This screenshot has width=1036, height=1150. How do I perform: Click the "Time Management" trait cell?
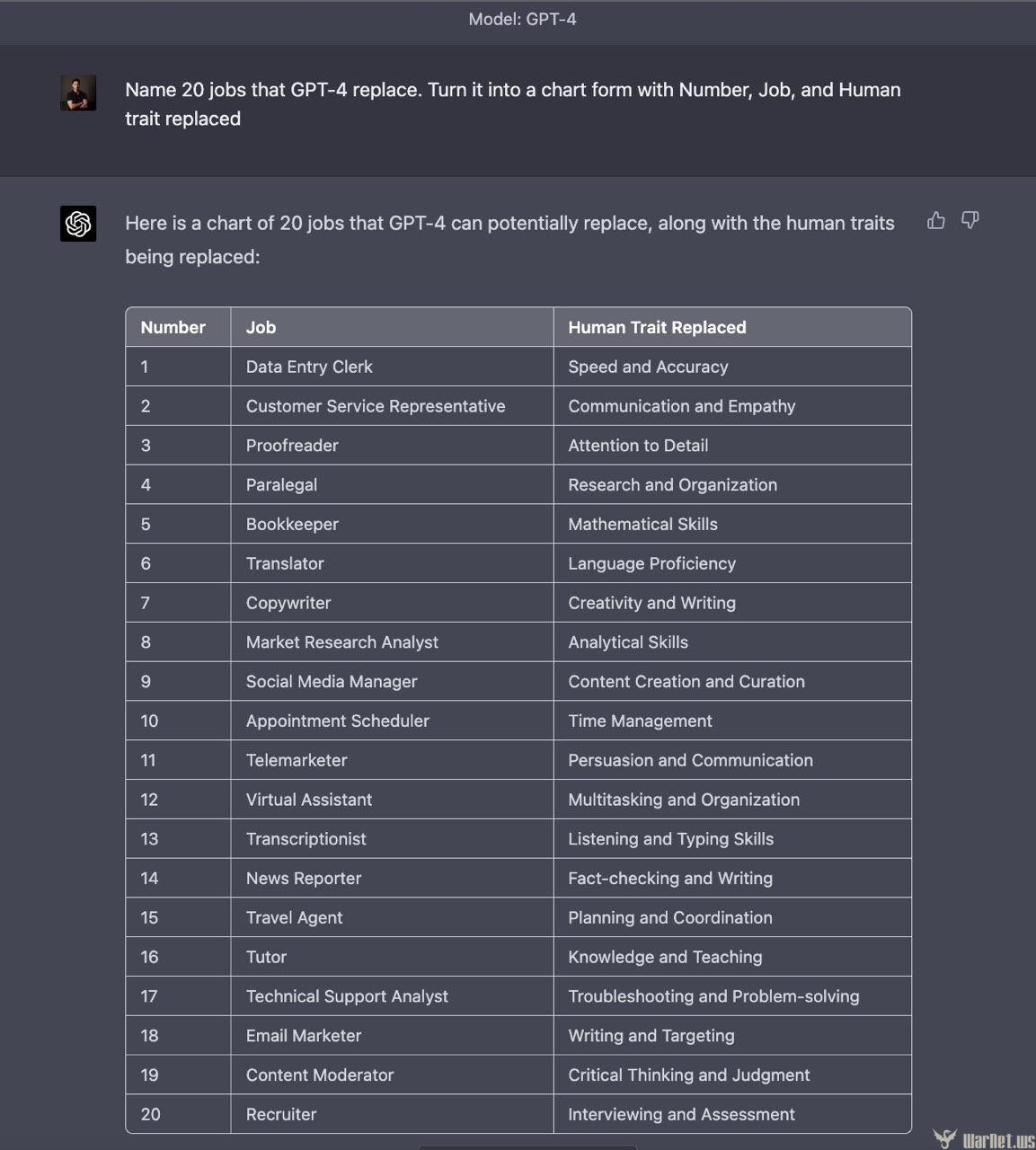(640, 721)
